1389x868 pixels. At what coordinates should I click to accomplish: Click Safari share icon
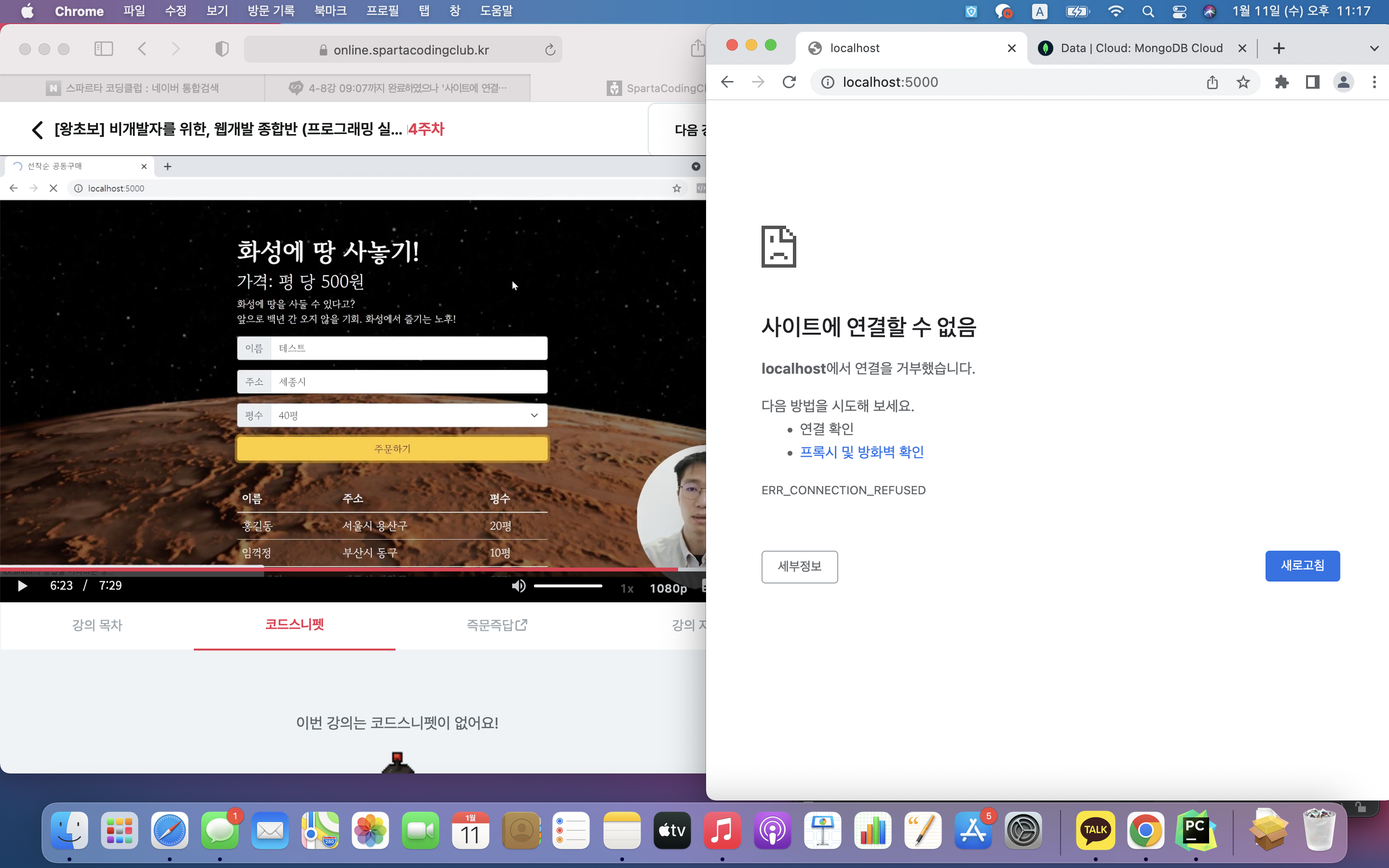697,48
